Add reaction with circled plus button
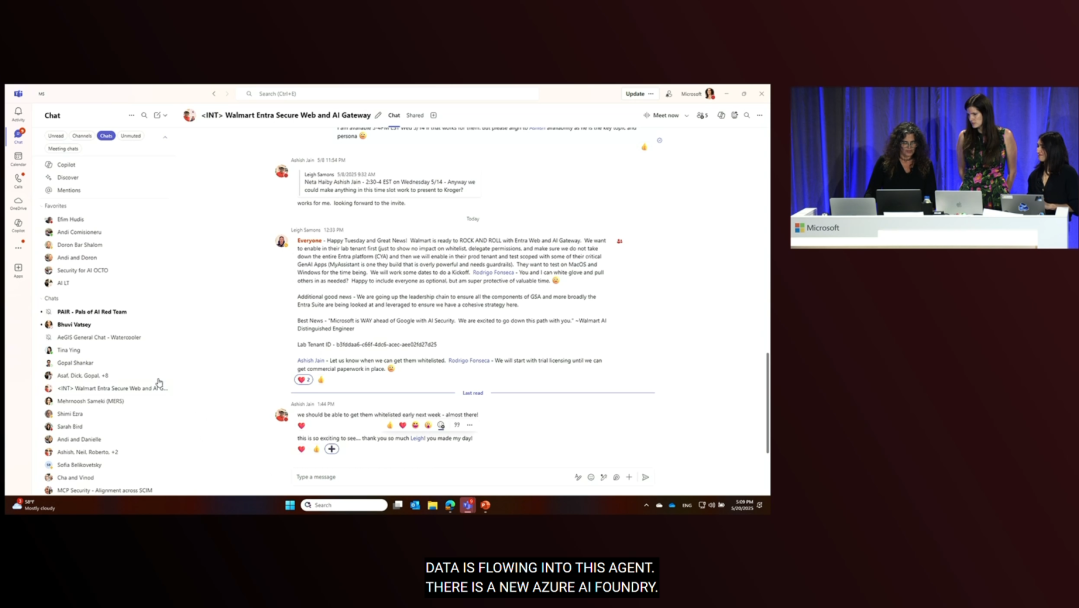This screenshot has width=1079, height=608. (x=332, y=449)
